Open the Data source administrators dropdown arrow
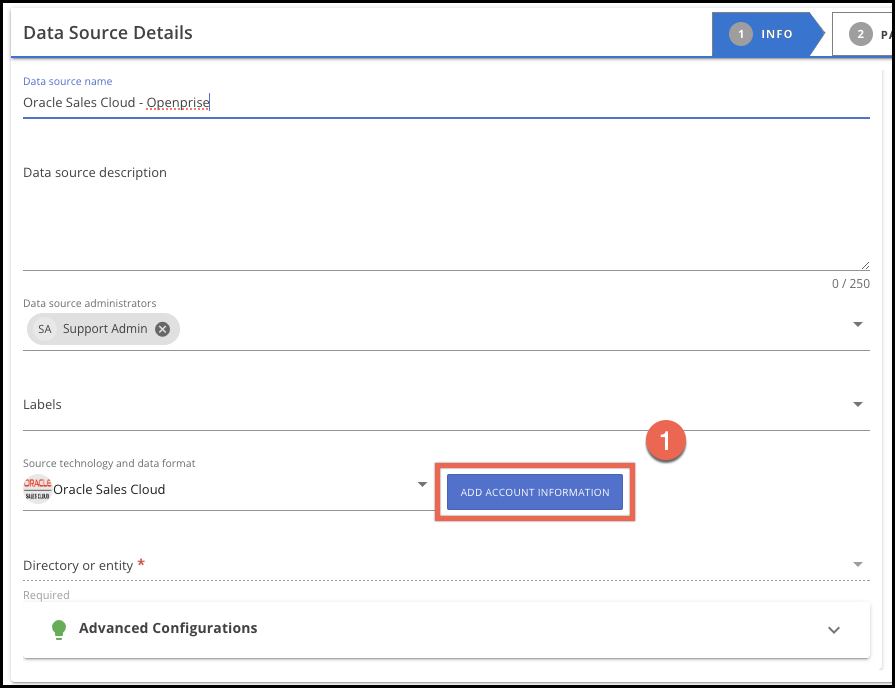 point(857,325)
